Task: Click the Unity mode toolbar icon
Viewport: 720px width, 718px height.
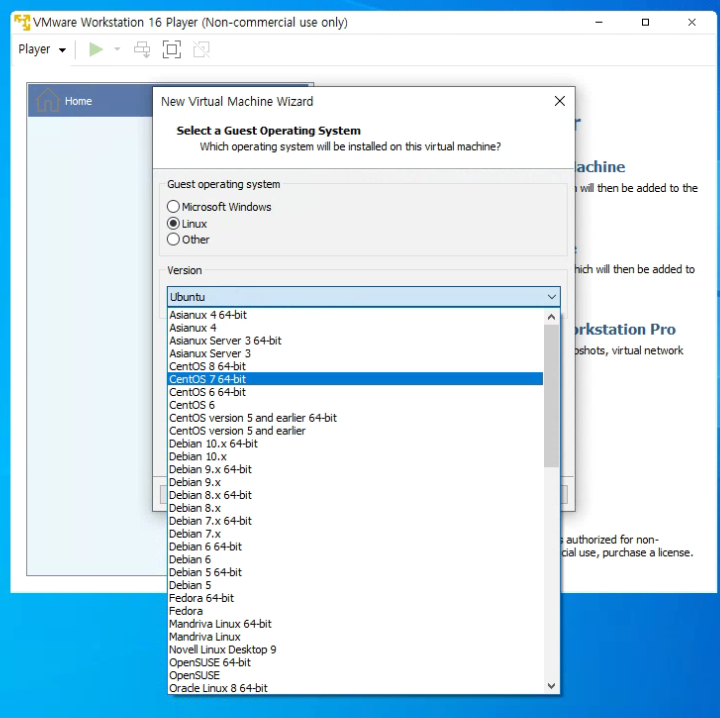Action: pos(201,49)
